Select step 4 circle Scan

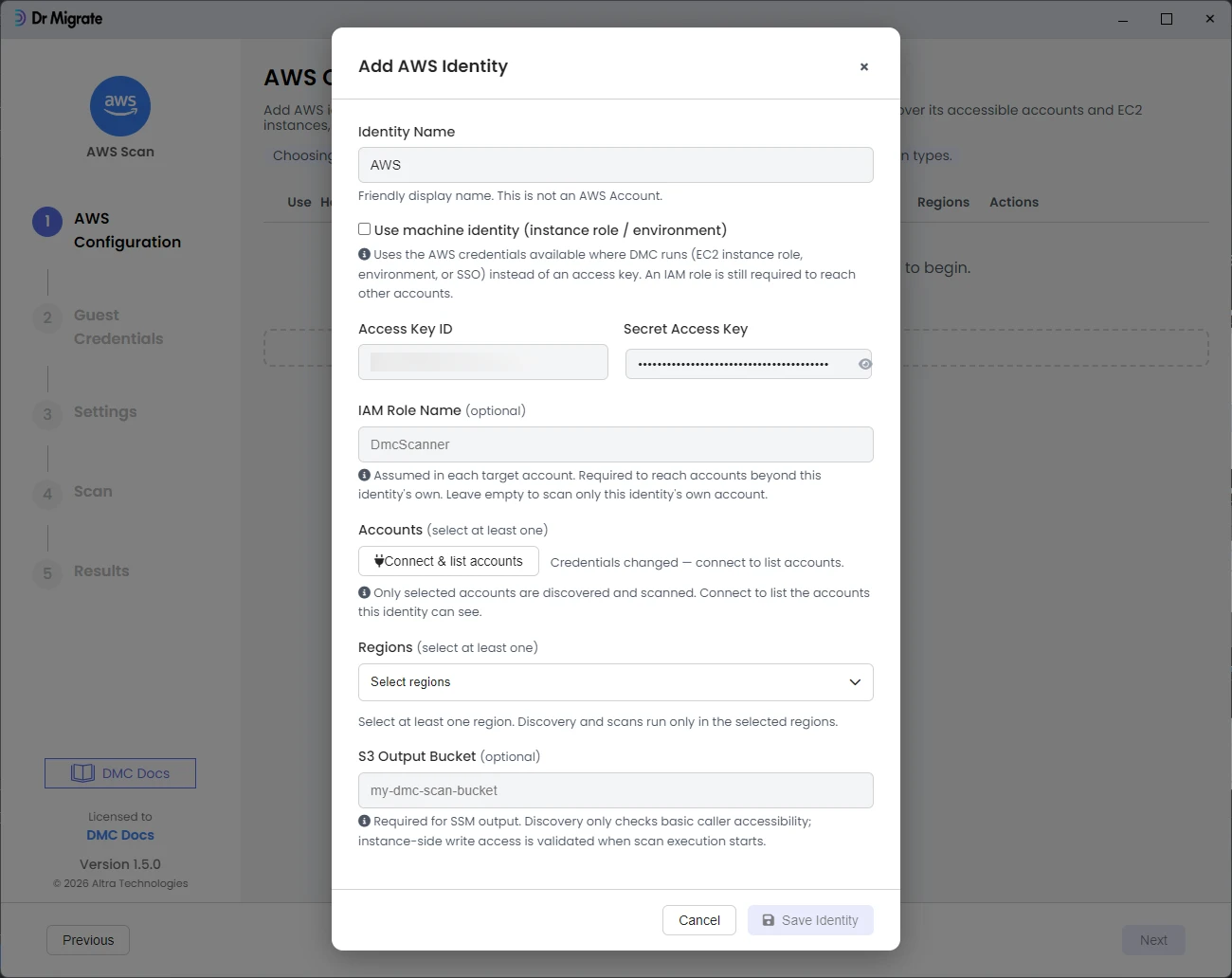(47, 495)
